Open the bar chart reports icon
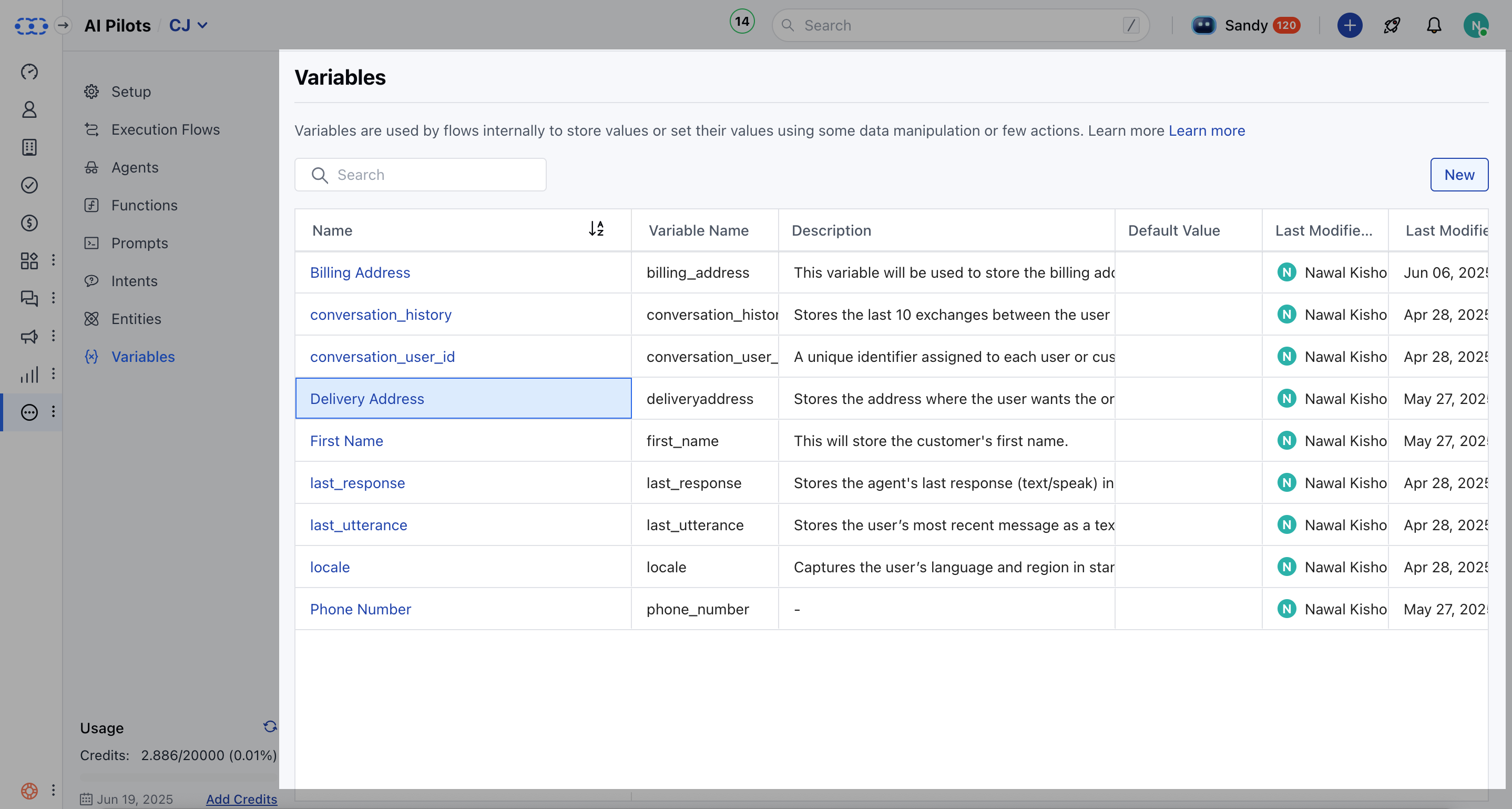The width and height of the screenshot is (1512, 809). point(29,375)
